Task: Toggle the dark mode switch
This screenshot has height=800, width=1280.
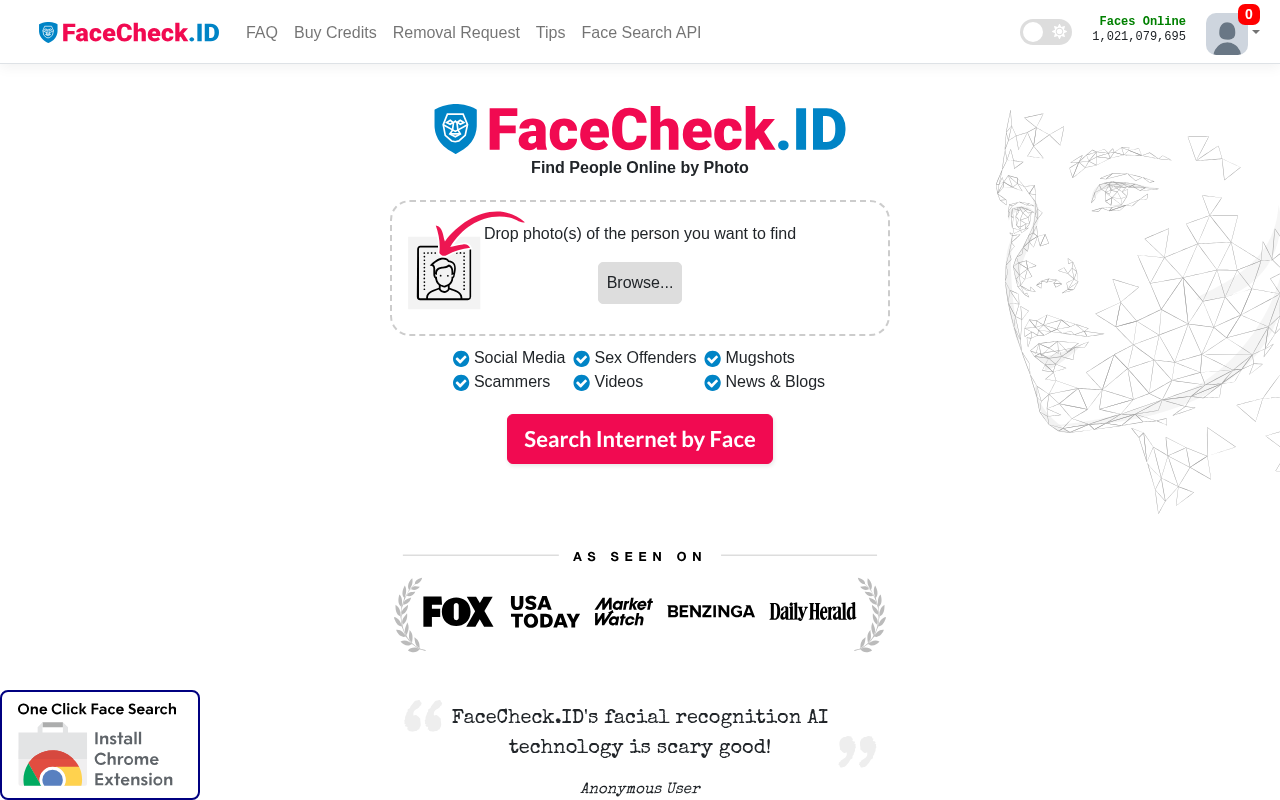Action: click(1045, 31)
